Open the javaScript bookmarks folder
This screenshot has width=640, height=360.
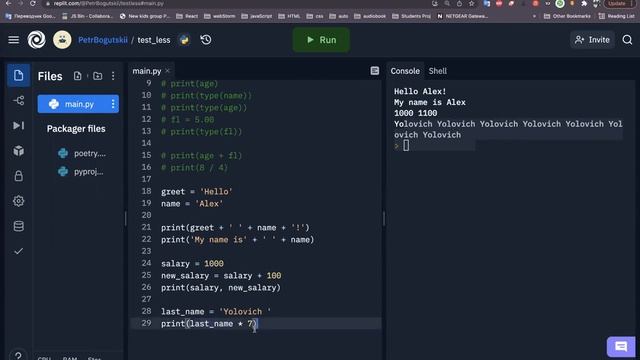click(x=257, y=16)
